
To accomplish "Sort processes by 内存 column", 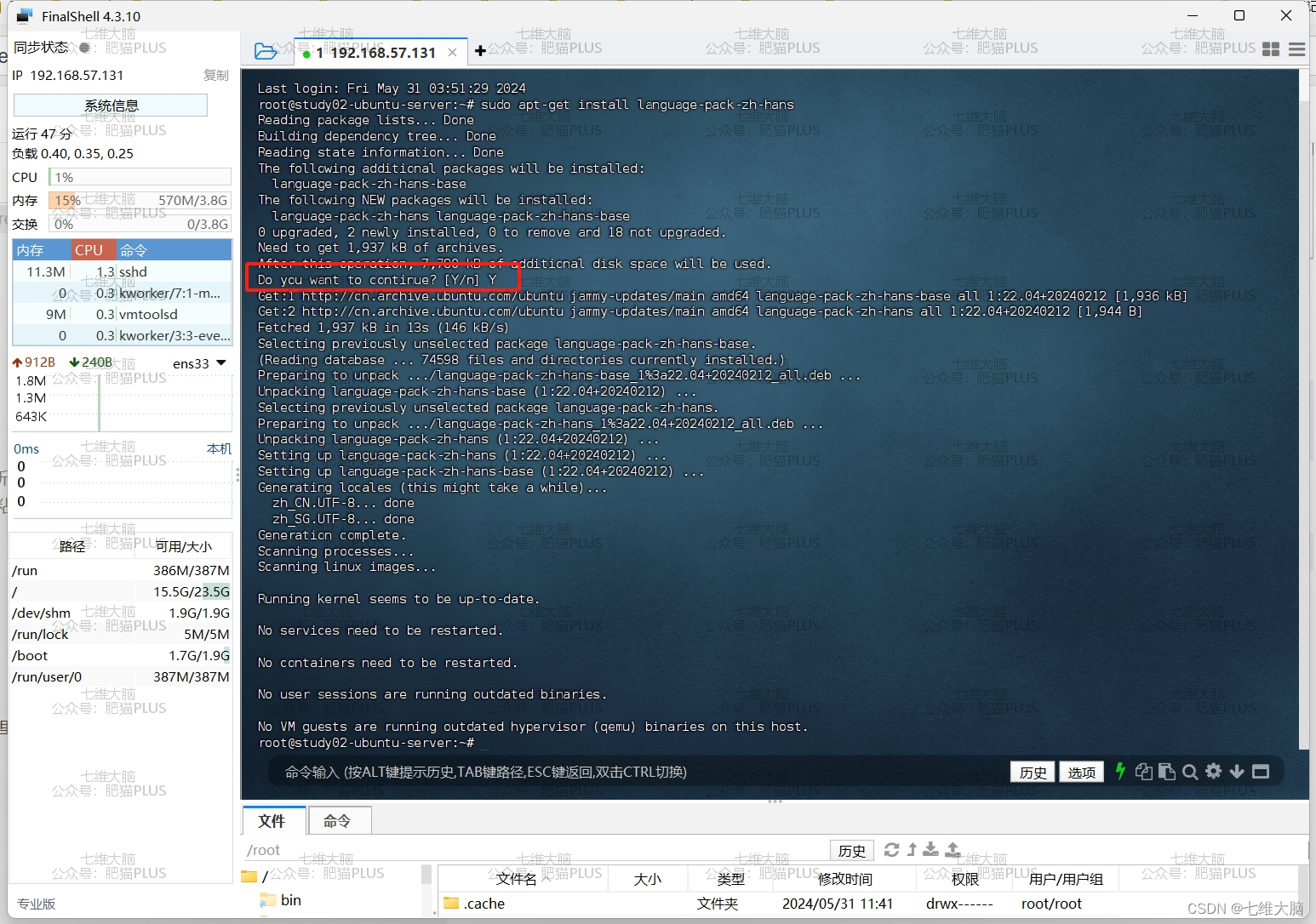I will point(40,250).
